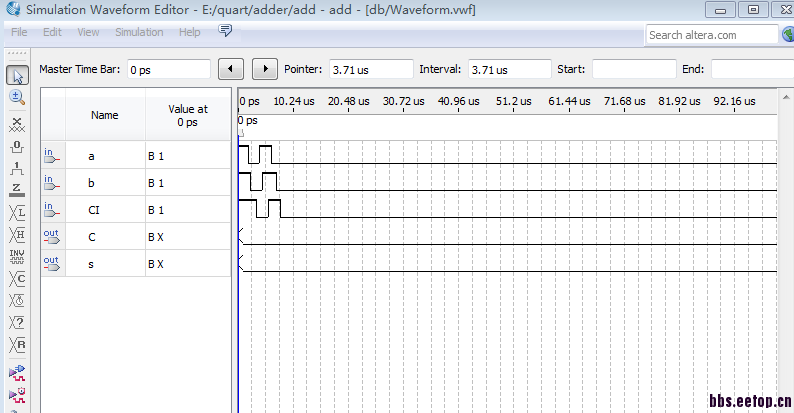Apply High Impedance (Z) tool
Viewport: 794px width, 413px height.
(17, 190)
